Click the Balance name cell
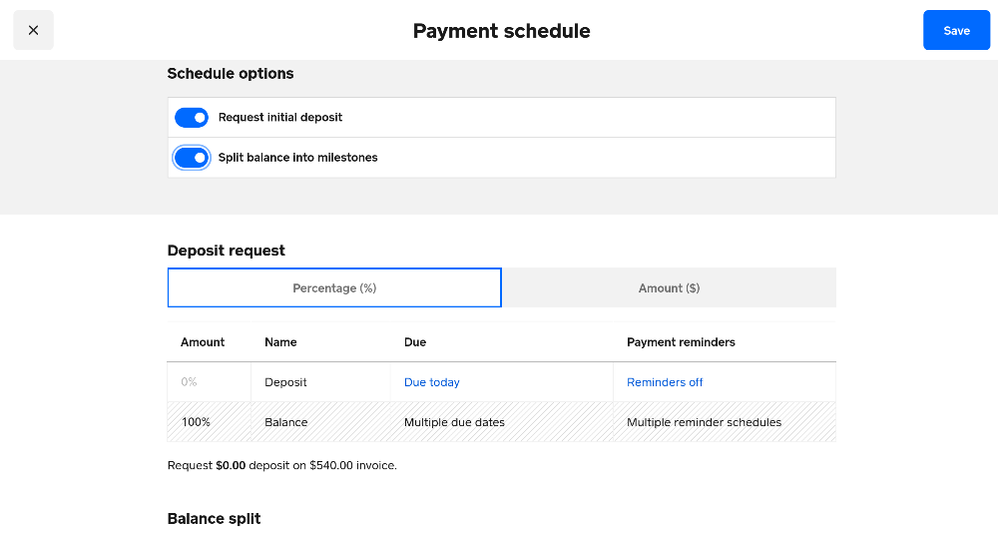Image resolution: width=998 pixels, height=533 pixels. coord(286,422)
